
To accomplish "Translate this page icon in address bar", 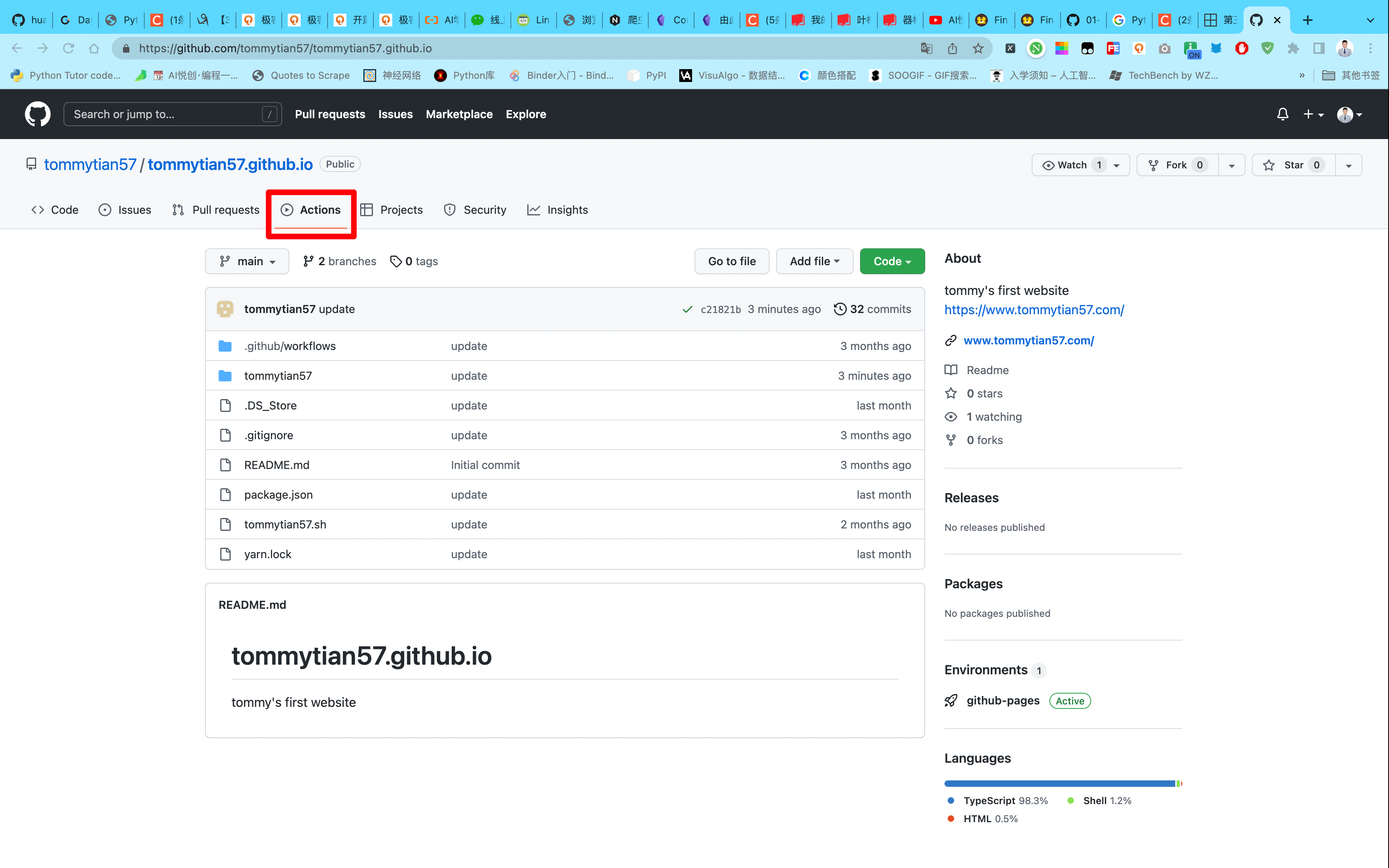I will click(x=926, y=48).
